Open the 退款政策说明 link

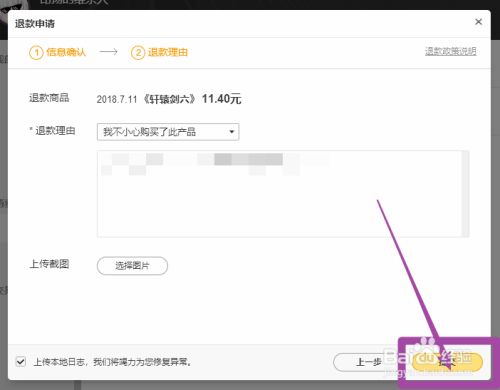[x=450, y=51]
